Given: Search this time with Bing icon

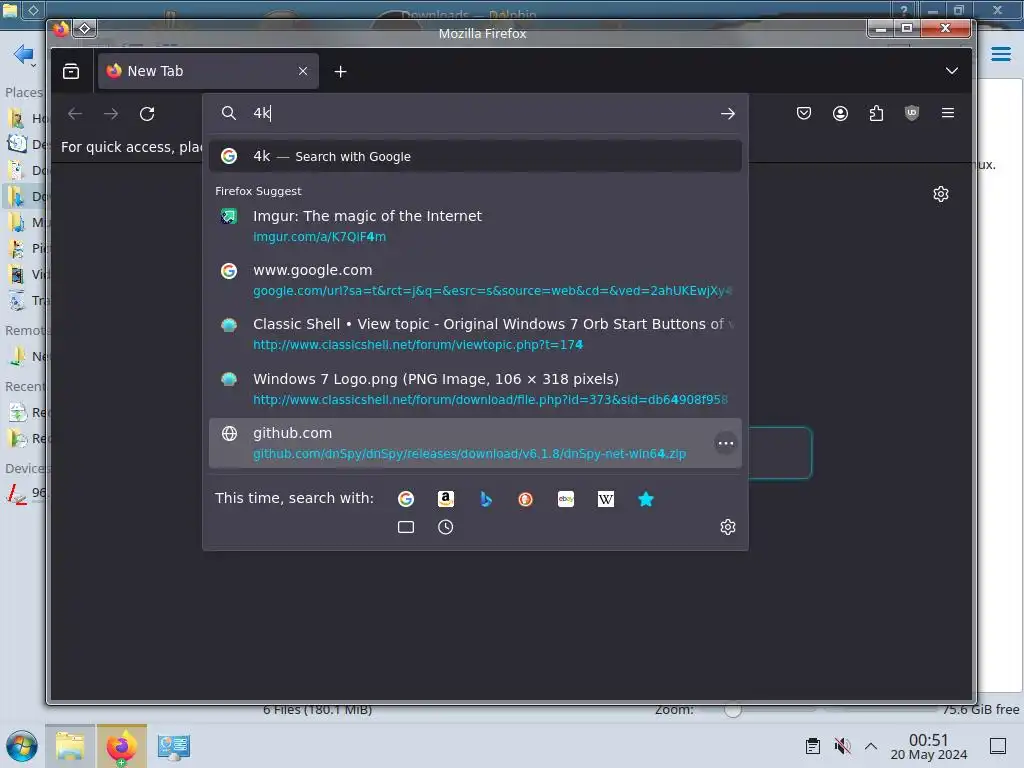Looking at the screenshot, I should click(x=485, y=499).
